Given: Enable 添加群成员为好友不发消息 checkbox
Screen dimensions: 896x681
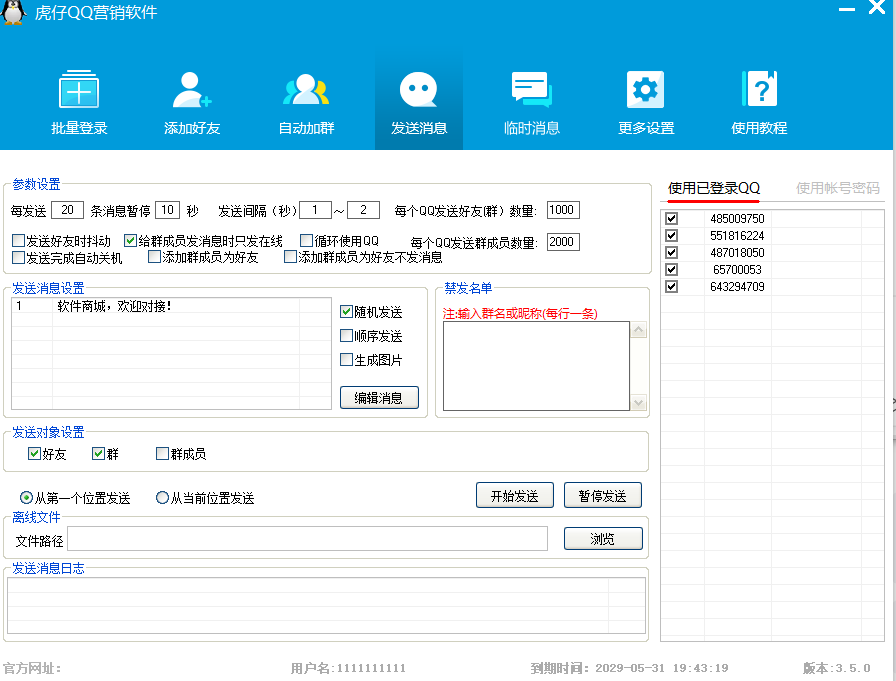Looking at the screenshot, I should click(290, 257).
